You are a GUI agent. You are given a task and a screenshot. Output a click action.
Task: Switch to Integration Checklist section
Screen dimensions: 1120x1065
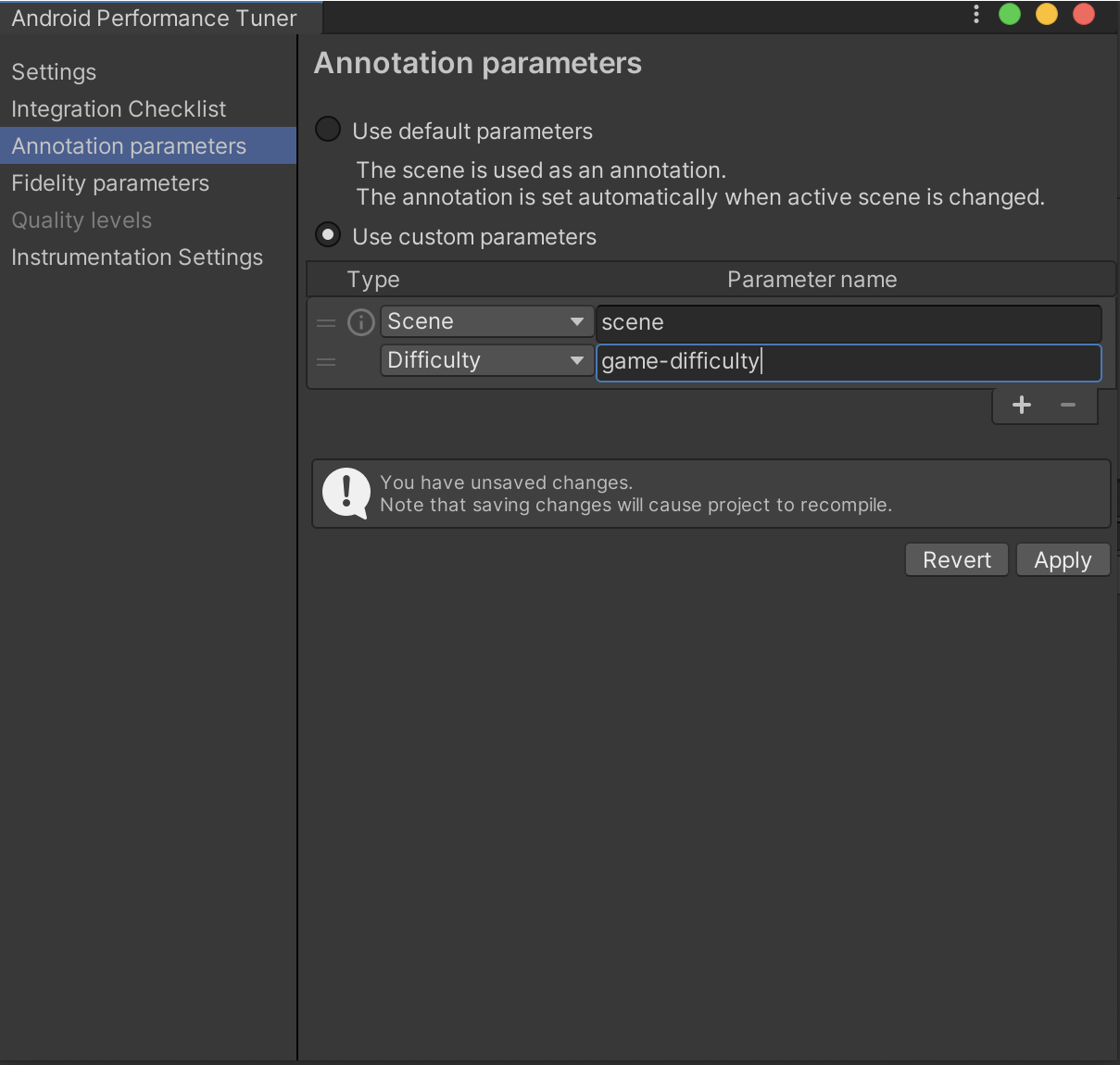tap(119, 109)
